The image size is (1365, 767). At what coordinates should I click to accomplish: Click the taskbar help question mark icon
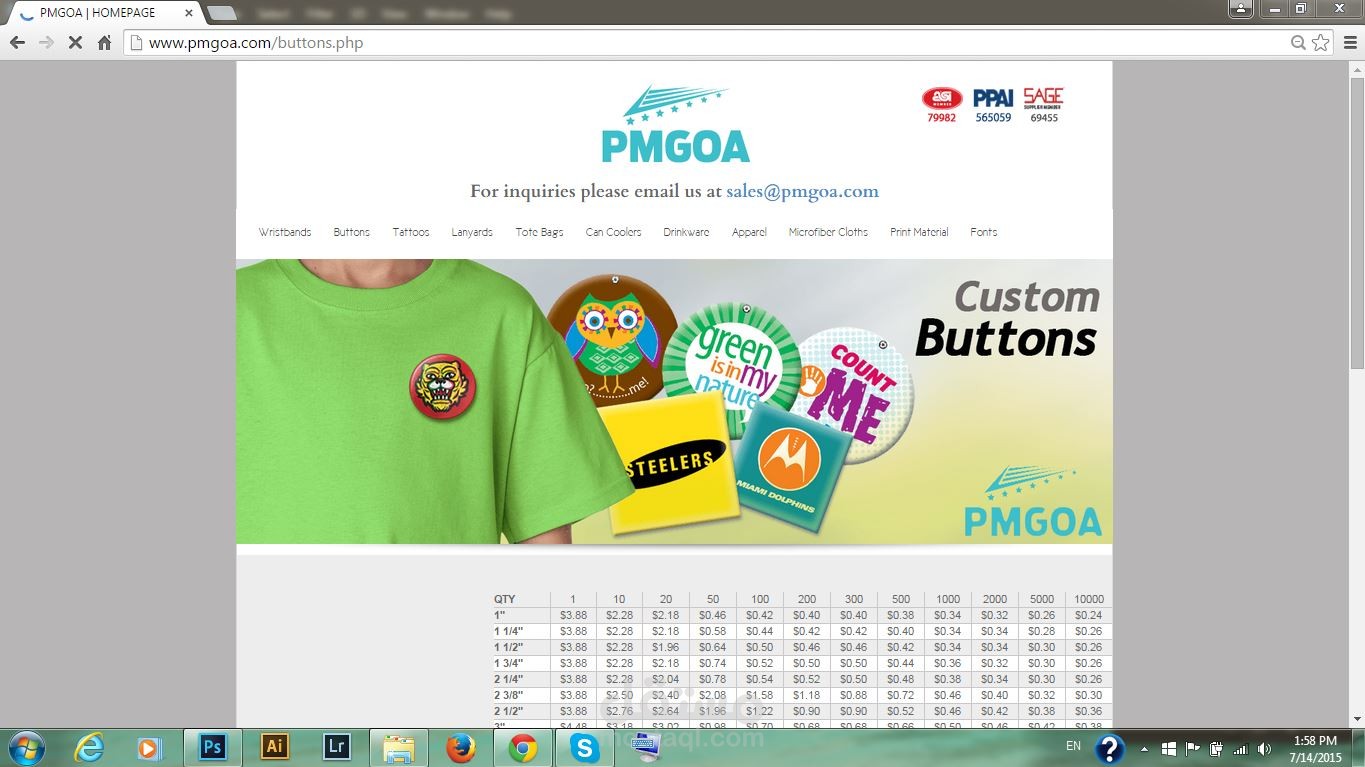1109,748
